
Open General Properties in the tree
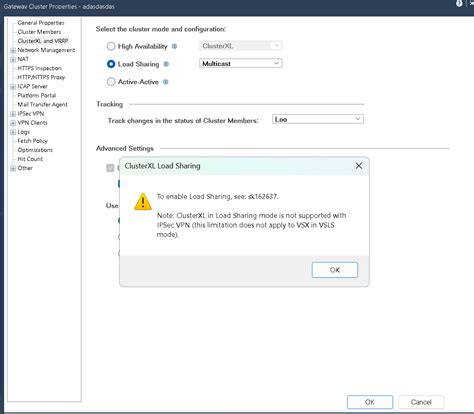pyautogui.click(x=41, y=23)
